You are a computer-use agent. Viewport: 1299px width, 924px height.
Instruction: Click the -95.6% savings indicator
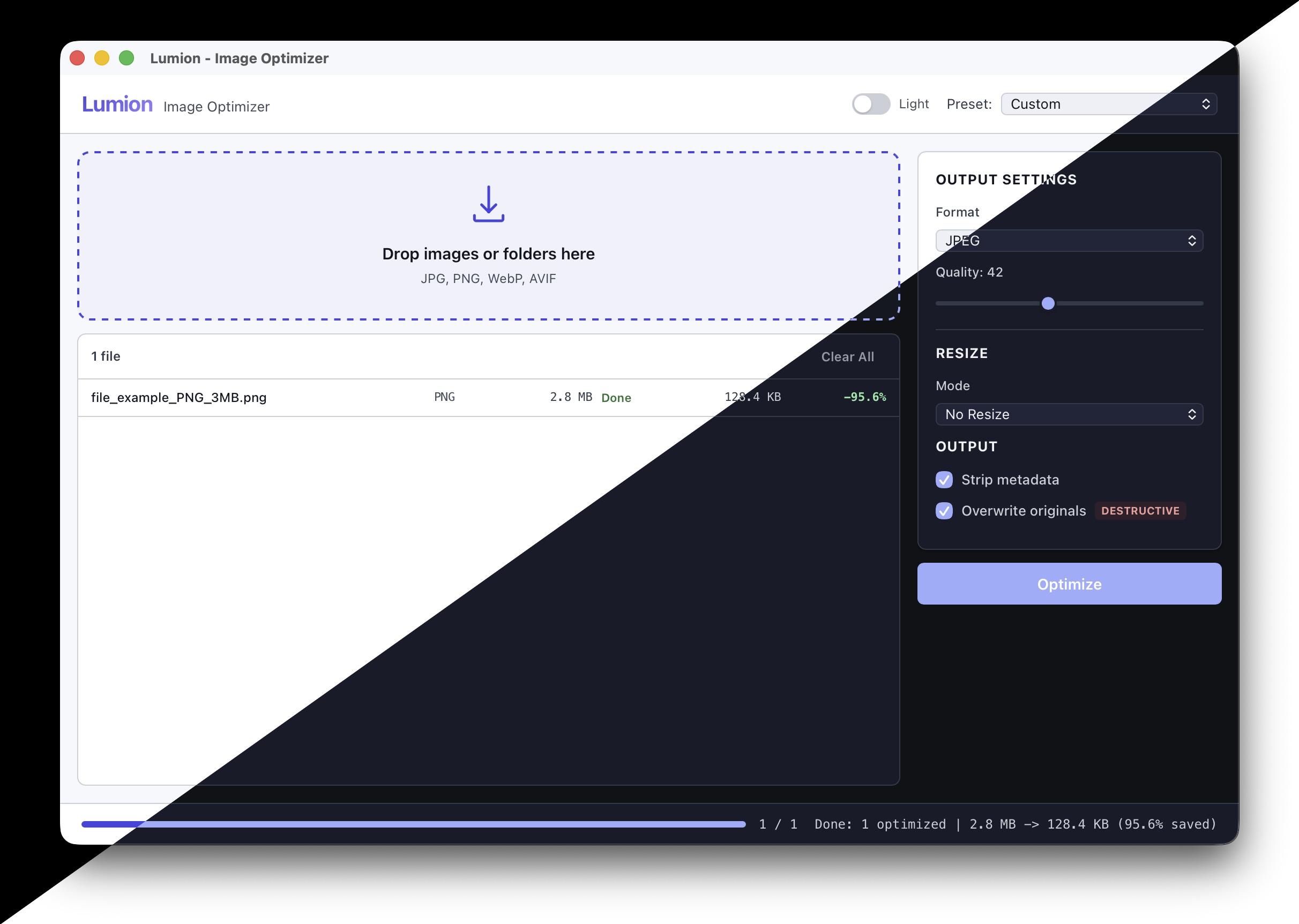(x=865, y=397)
